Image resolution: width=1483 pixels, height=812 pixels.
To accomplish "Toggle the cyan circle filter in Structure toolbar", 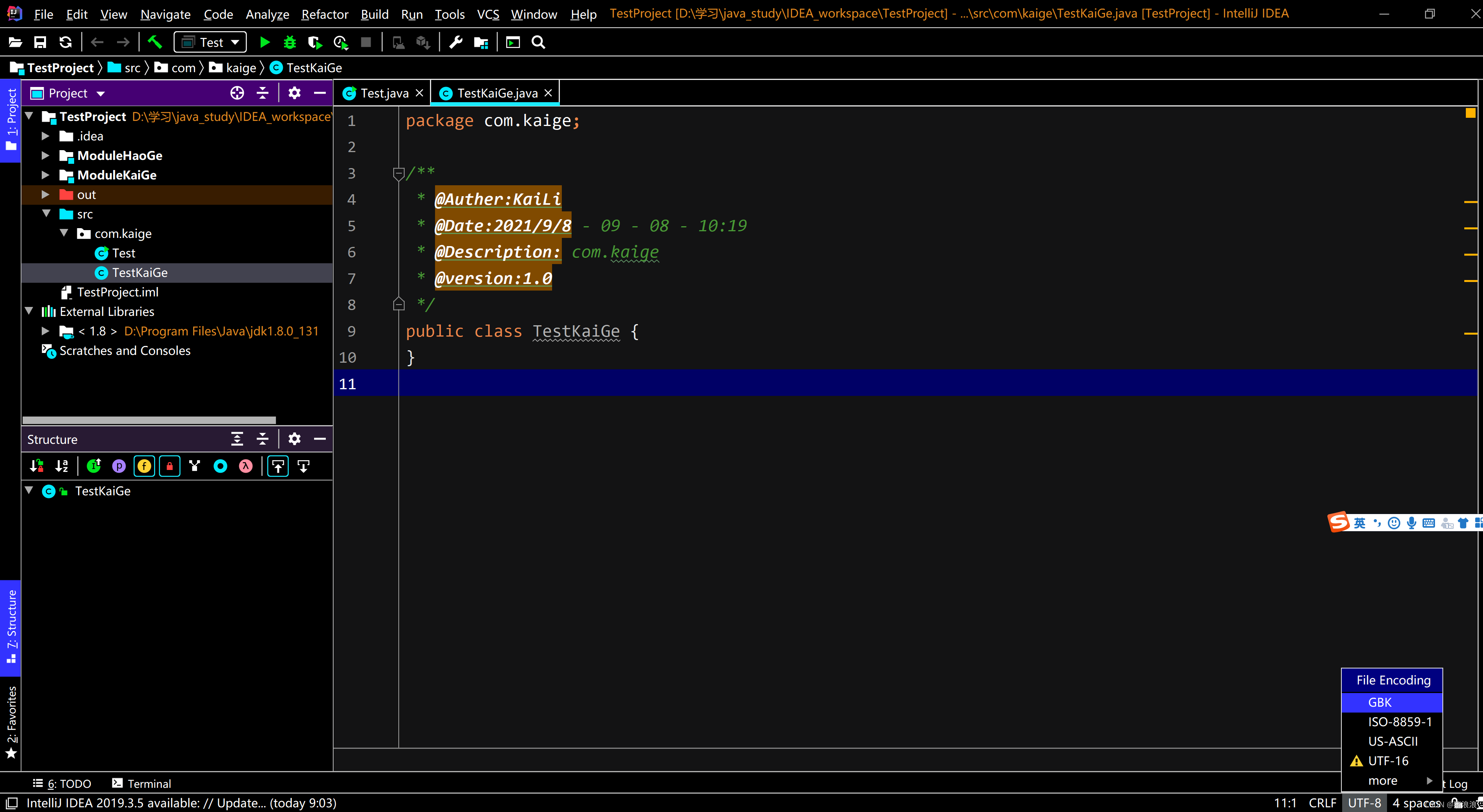I will point(220,466).
